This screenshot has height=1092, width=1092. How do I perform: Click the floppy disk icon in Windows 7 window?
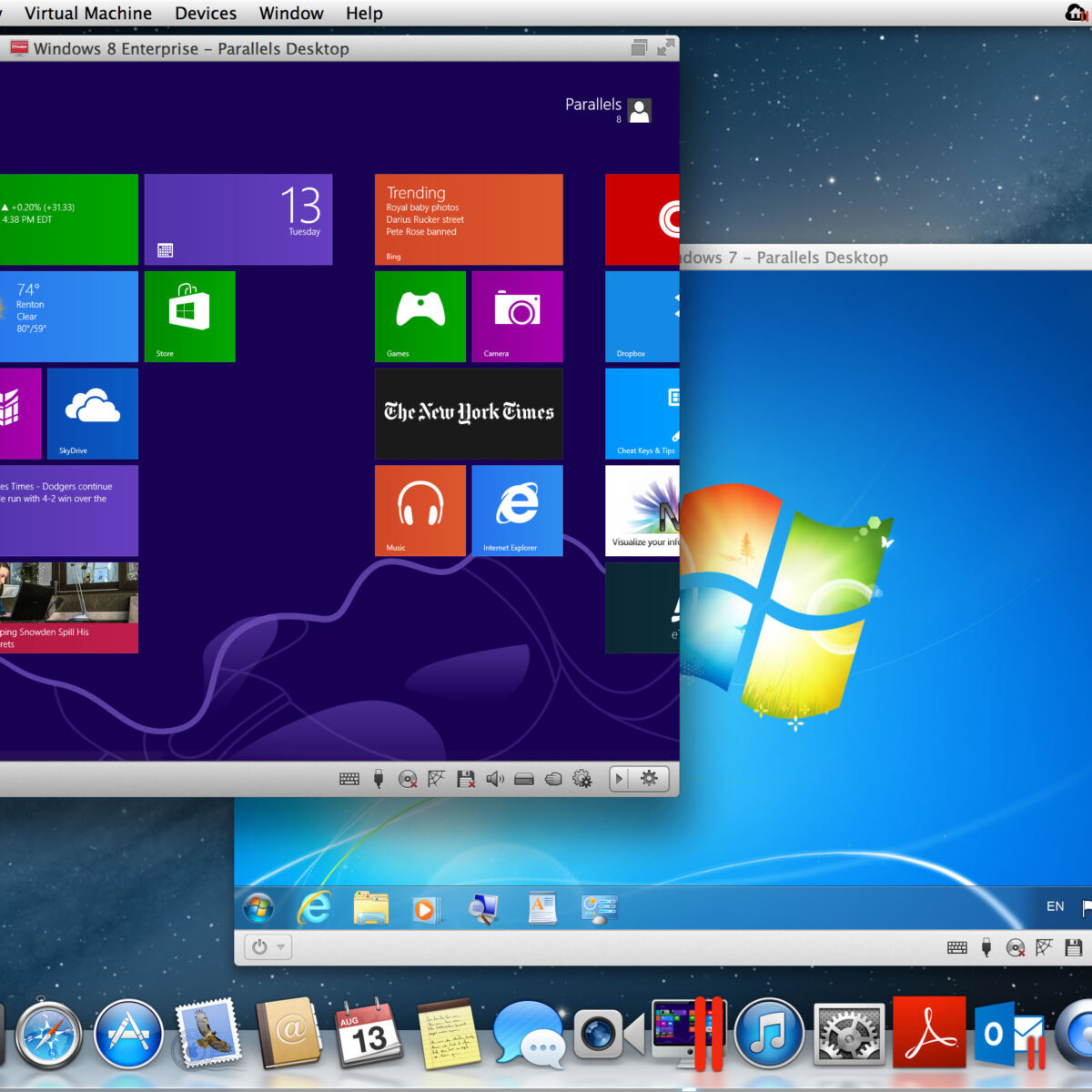click(1074, 947)
